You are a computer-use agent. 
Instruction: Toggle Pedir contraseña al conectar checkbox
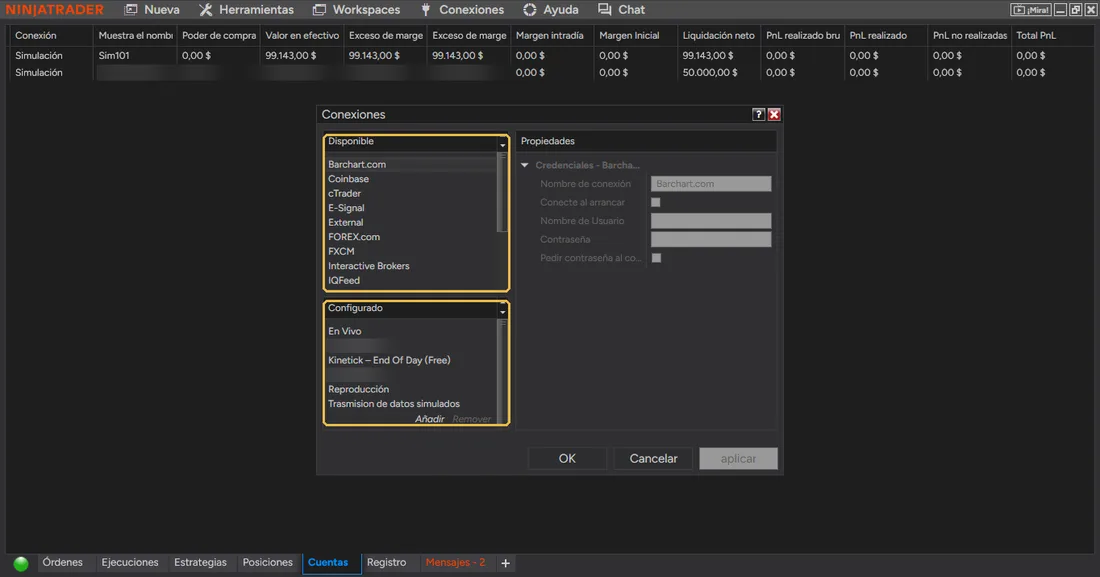point(656,258)
